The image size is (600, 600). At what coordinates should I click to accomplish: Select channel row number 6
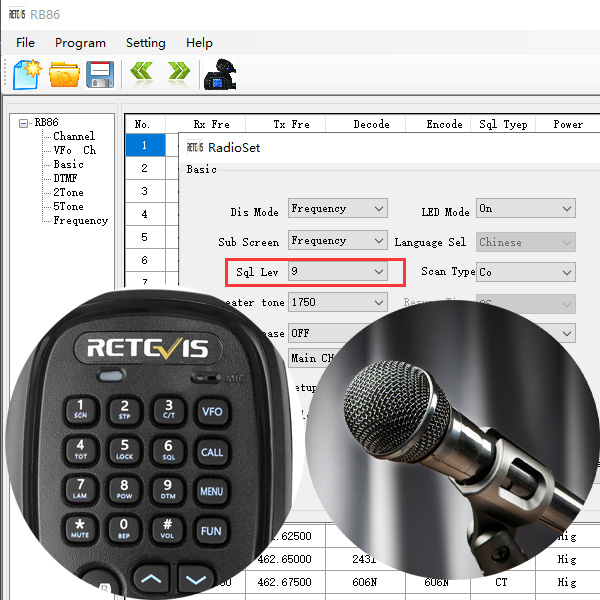pos(145,260)
